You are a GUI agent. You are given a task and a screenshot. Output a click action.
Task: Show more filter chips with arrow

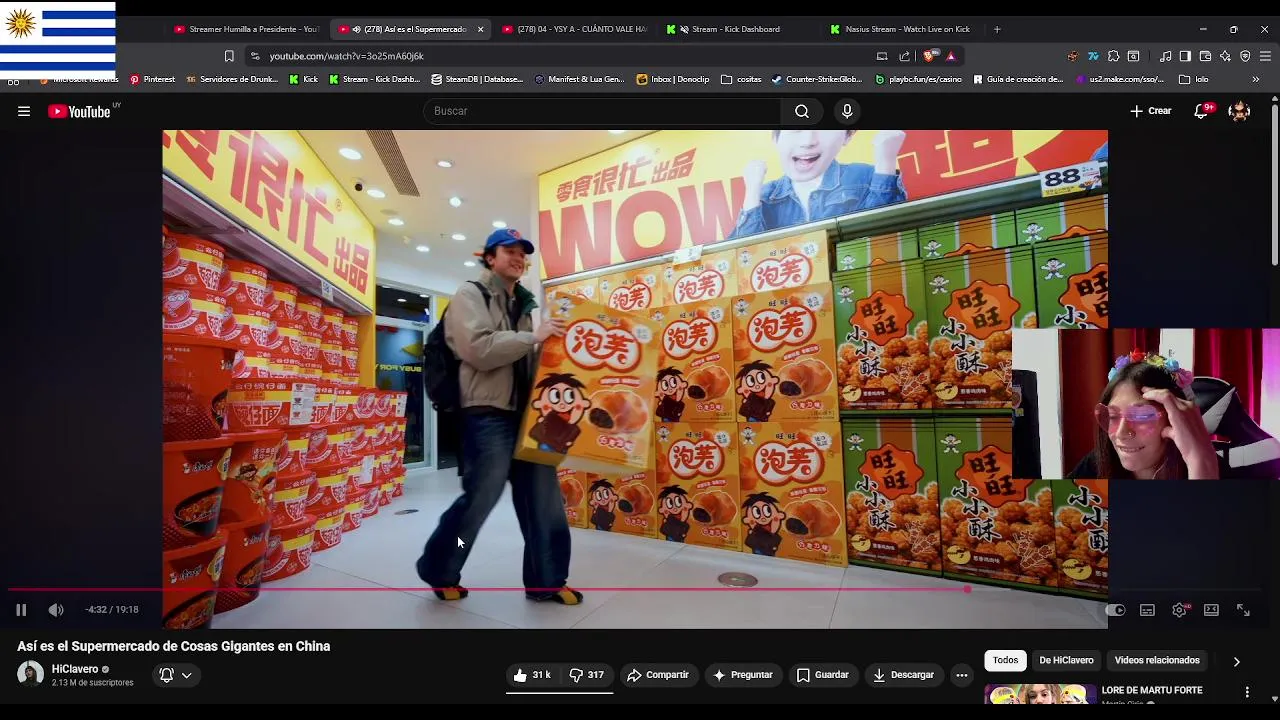coord(1236,661)
